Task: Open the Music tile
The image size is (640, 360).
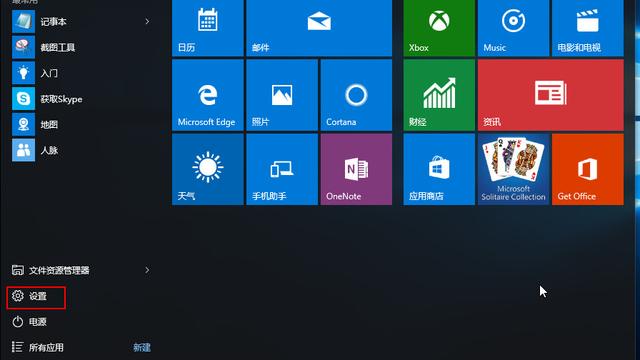Action: (x=513, y=28)
